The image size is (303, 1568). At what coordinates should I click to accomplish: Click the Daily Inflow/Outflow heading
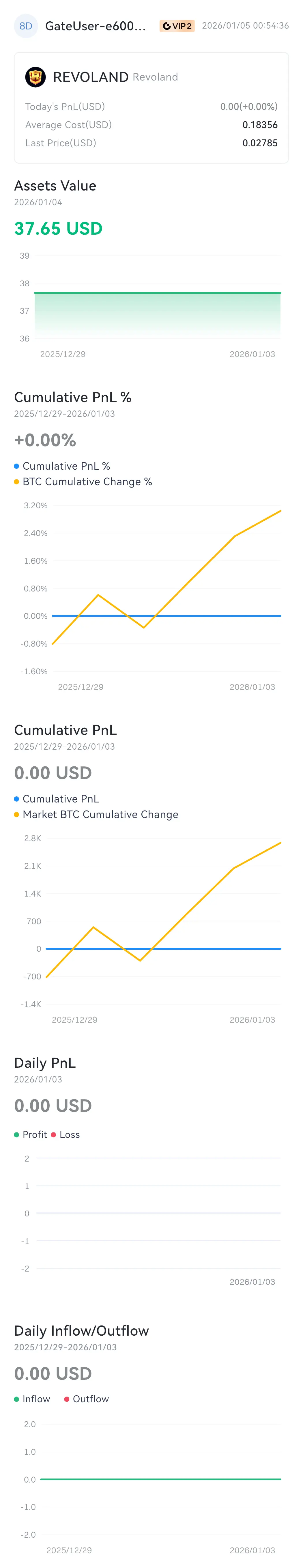pos(82,1331)
